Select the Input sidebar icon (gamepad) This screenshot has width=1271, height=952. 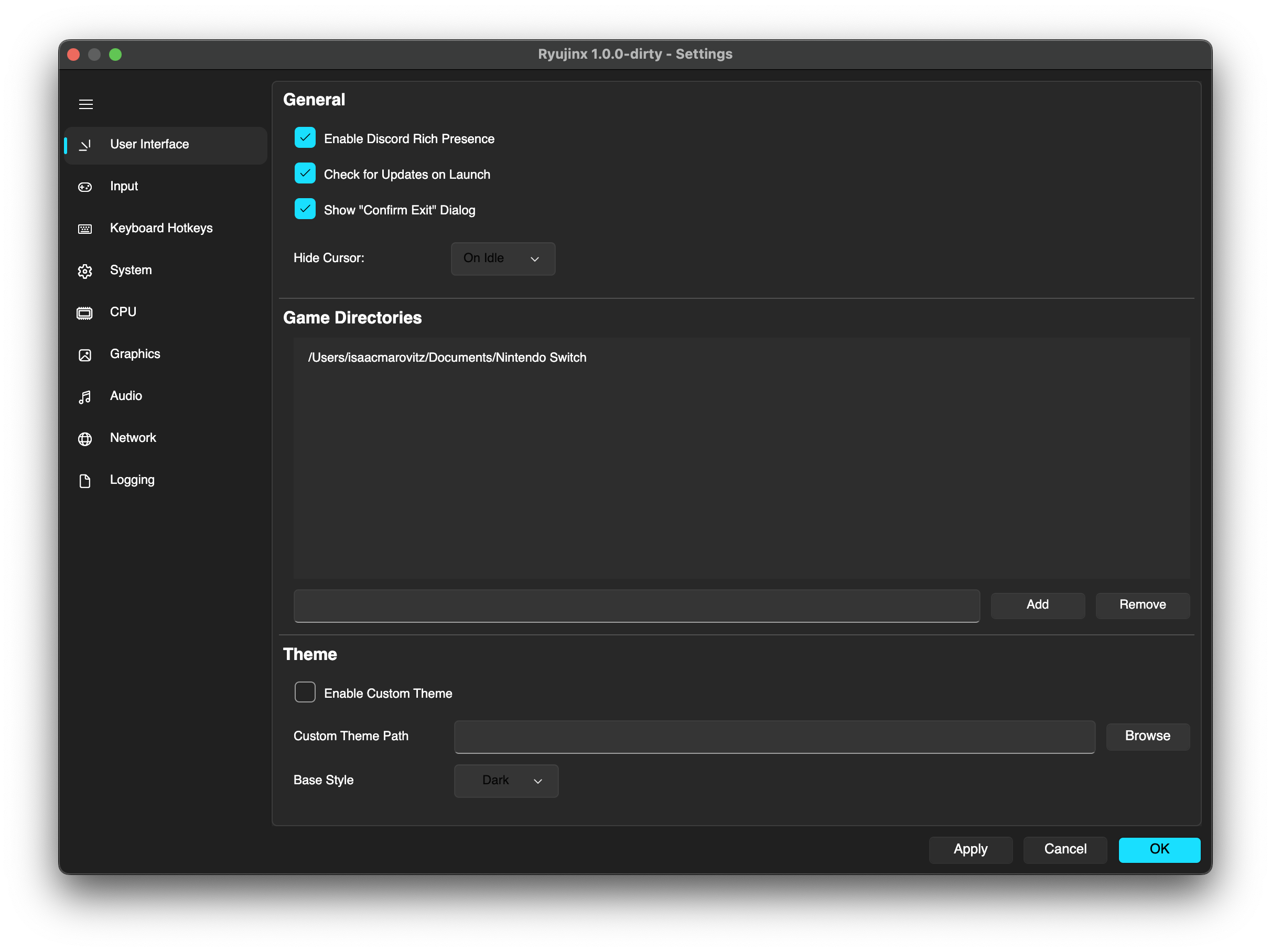85,186
